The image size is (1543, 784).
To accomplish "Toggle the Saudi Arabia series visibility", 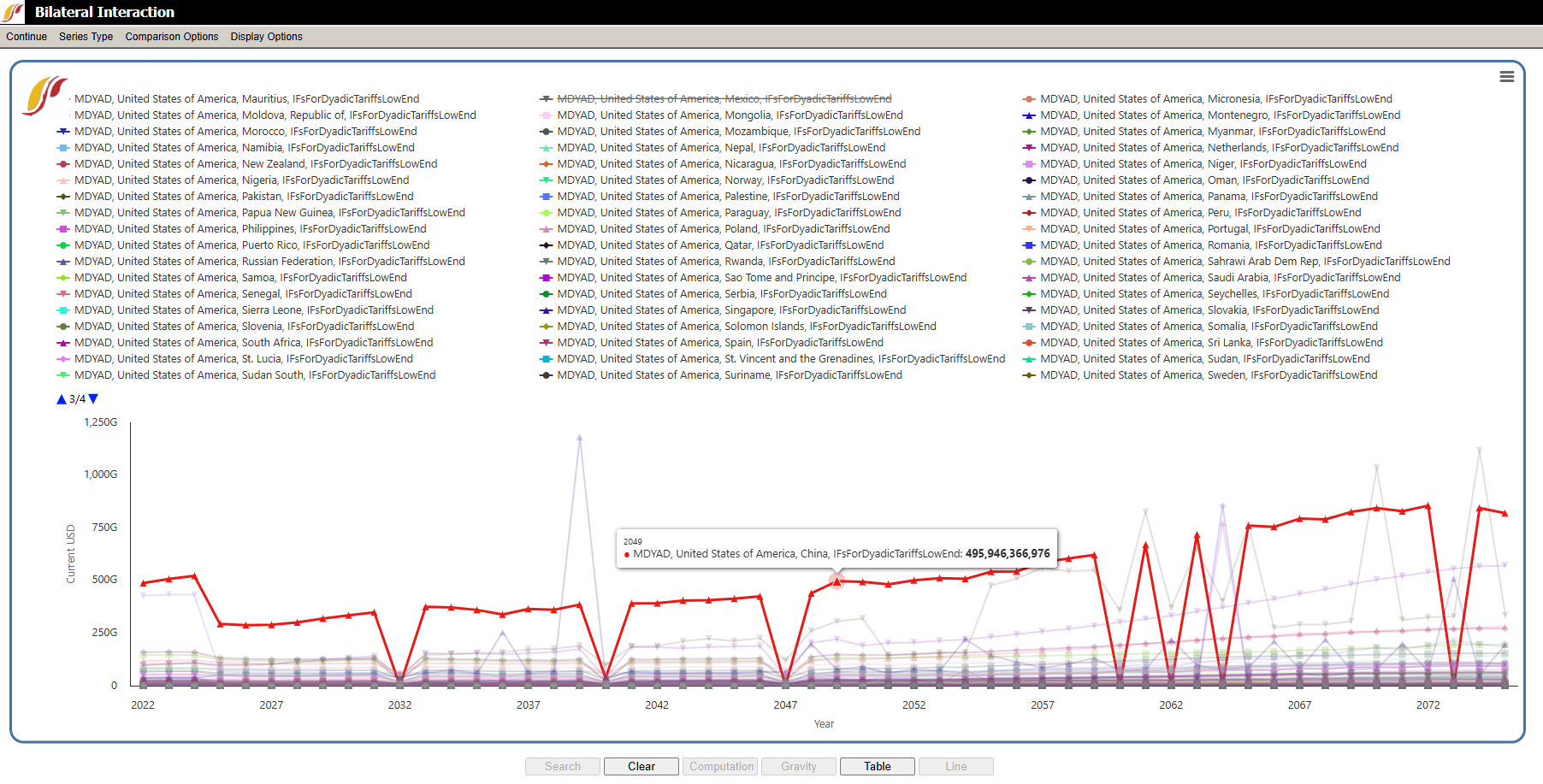I will pyautogui.click(x=1220, y=278).
